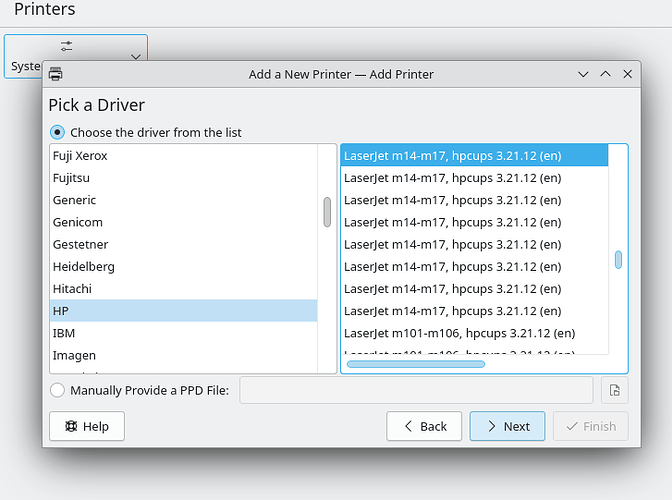Click the Help button
Screen dimensions: 672x500
(87, 426)
